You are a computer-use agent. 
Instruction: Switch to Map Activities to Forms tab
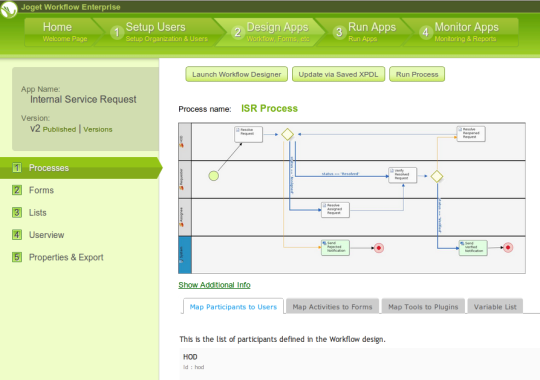pos(332,307)
